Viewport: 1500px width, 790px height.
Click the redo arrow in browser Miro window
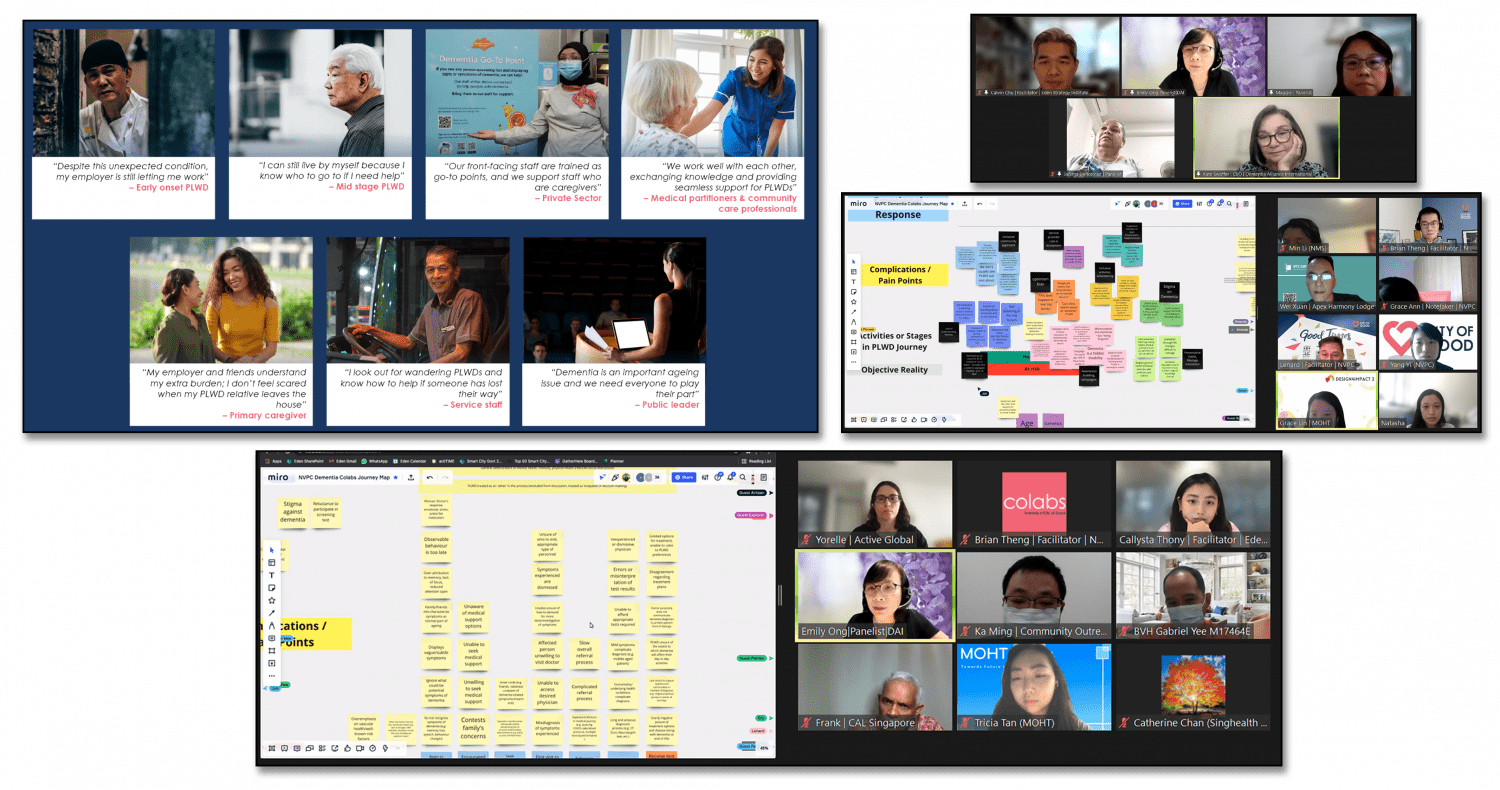tap(445, 477)
